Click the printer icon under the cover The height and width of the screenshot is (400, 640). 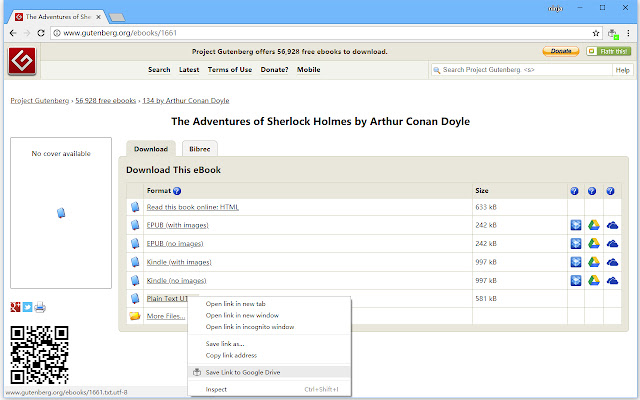tap(40, 307)
